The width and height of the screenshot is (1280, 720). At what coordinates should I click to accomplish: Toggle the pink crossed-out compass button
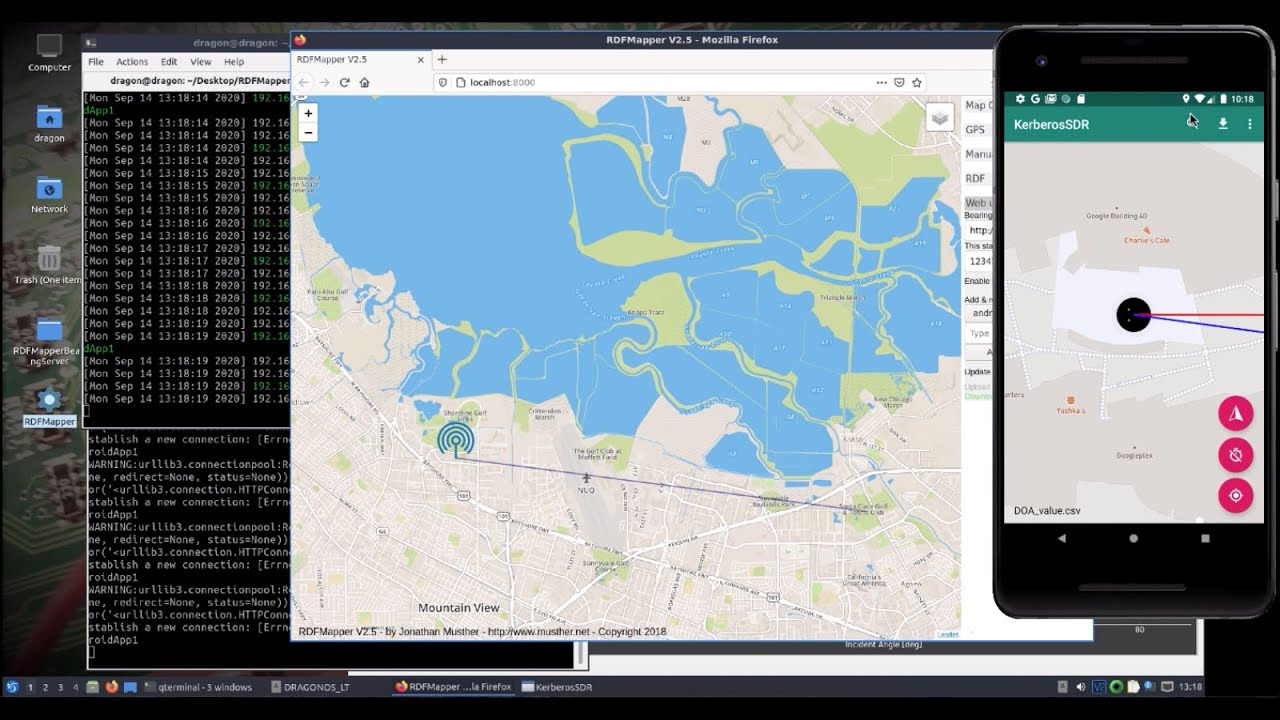point(1235,455)
